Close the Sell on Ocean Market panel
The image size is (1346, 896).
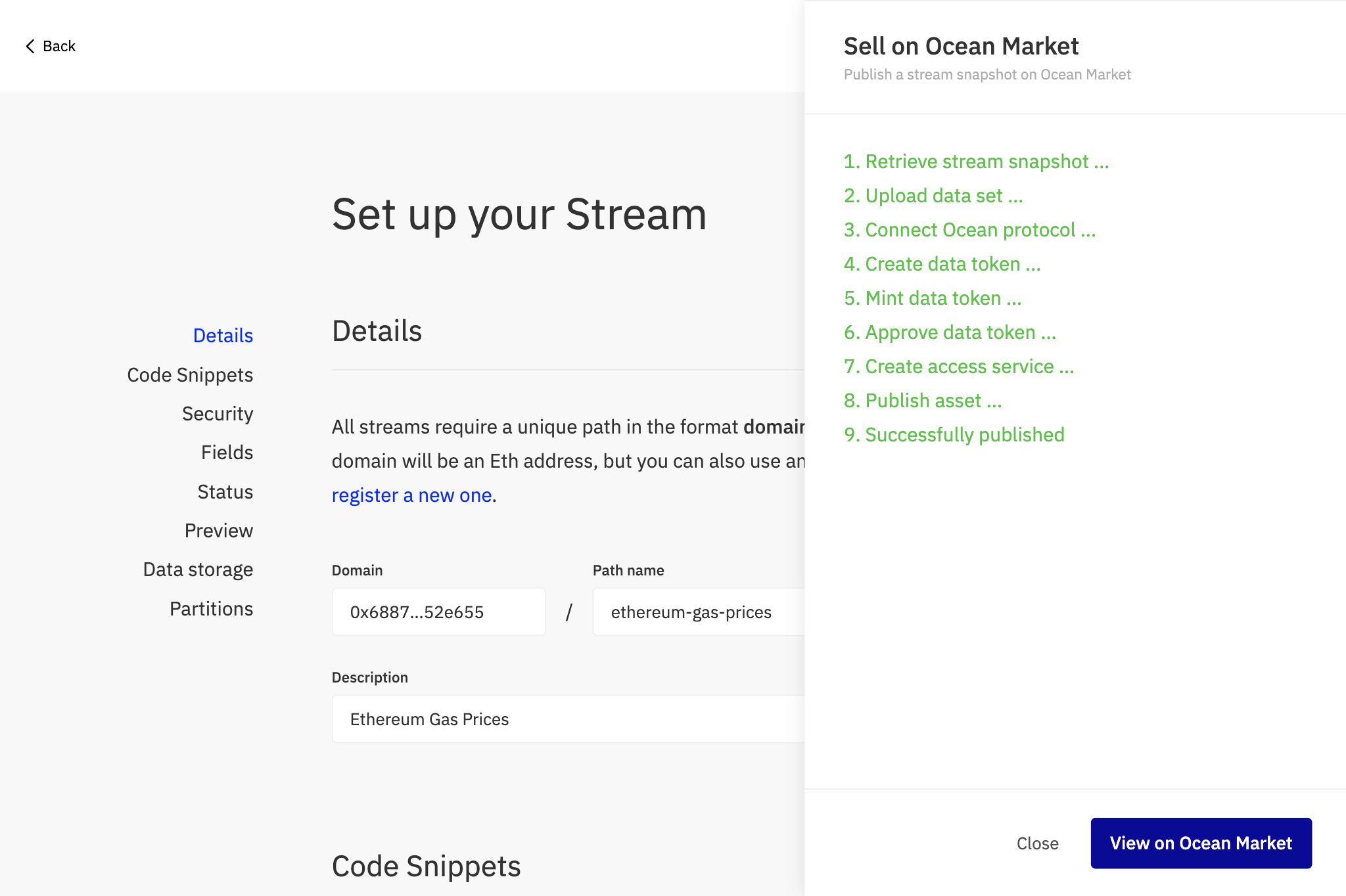coord(1037,843)
